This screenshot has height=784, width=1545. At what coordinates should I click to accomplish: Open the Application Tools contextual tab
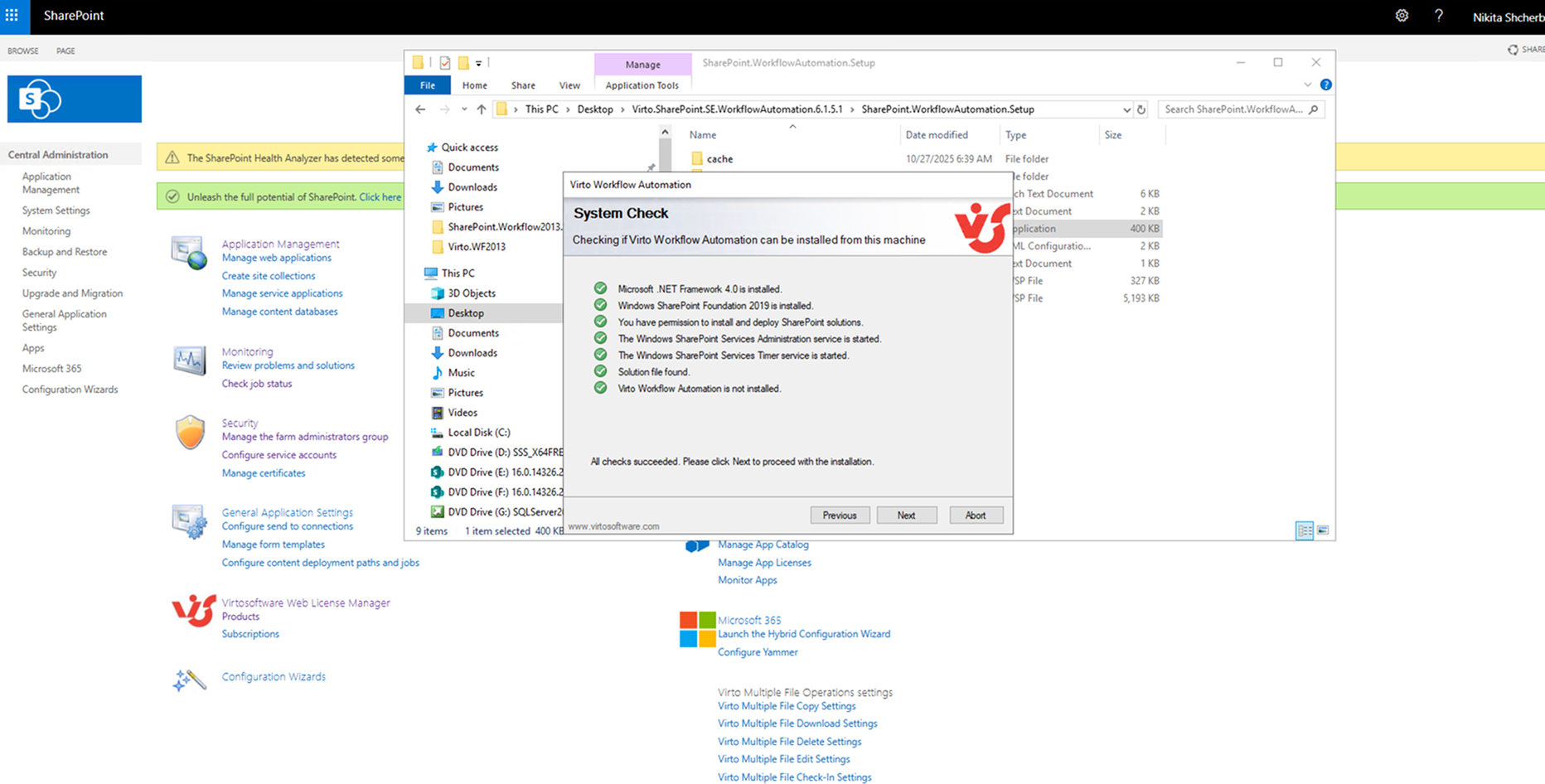click(643, 85)
